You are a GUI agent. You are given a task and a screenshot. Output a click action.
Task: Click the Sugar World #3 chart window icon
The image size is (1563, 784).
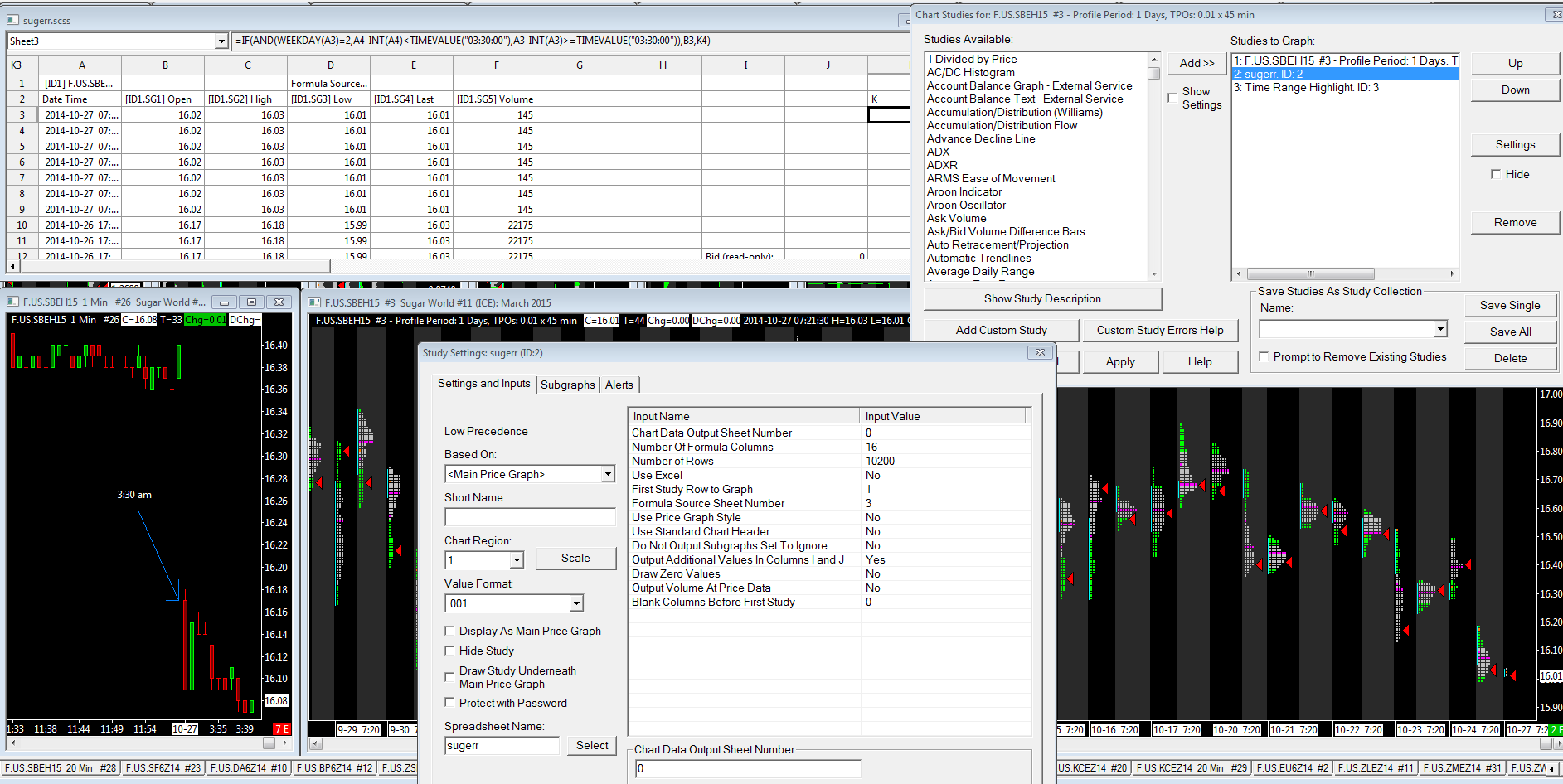[315, 302]
